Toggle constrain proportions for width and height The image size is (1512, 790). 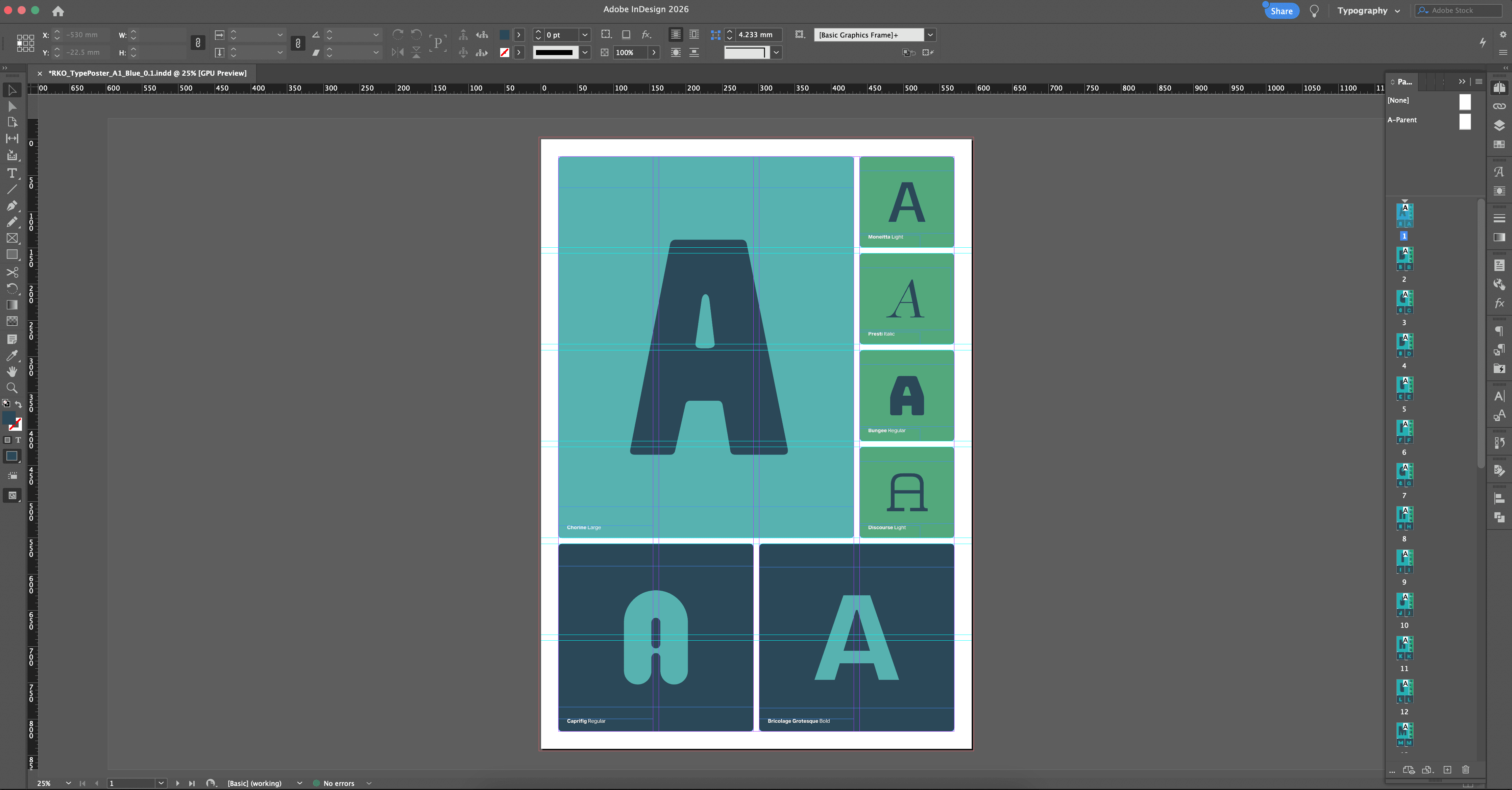click(x=198, y=43)
